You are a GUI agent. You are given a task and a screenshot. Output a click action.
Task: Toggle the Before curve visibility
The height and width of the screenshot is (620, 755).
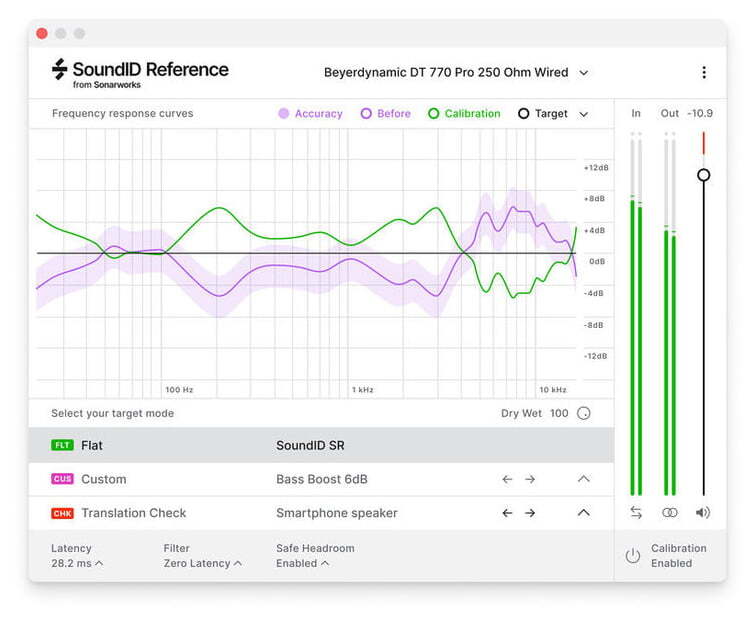386,114
